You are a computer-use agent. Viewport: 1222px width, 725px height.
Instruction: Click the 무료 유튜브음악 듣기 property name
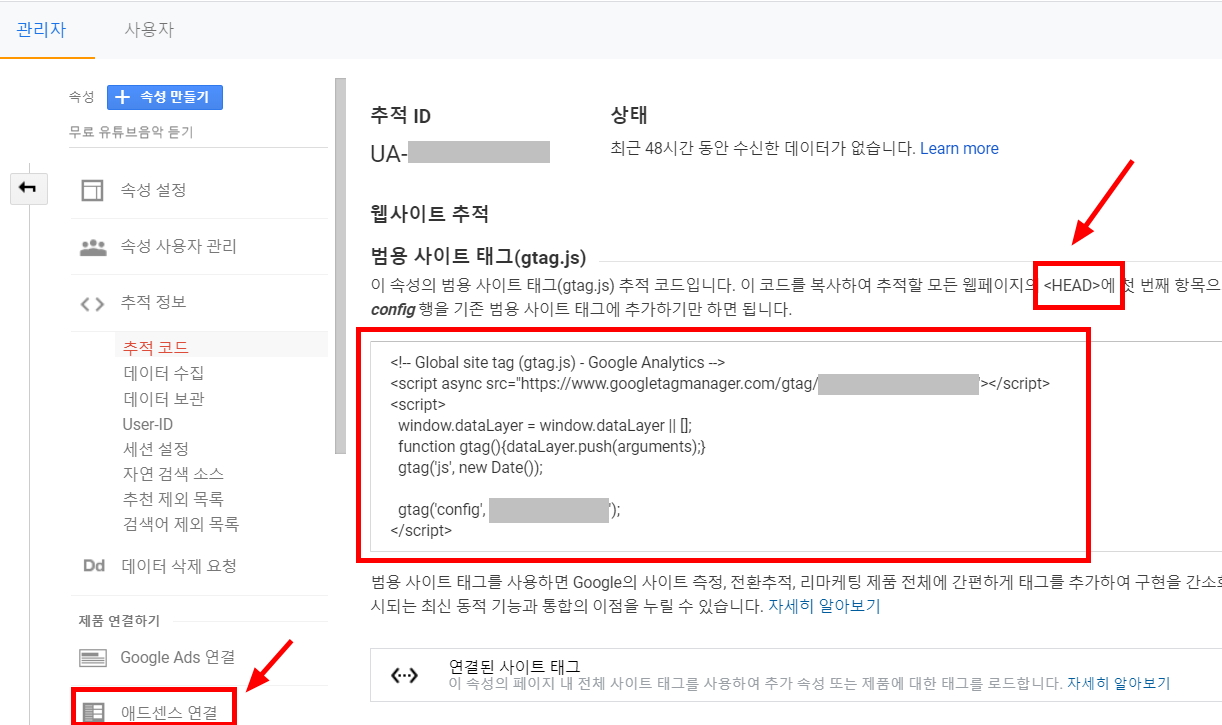(x=131, y=132)
